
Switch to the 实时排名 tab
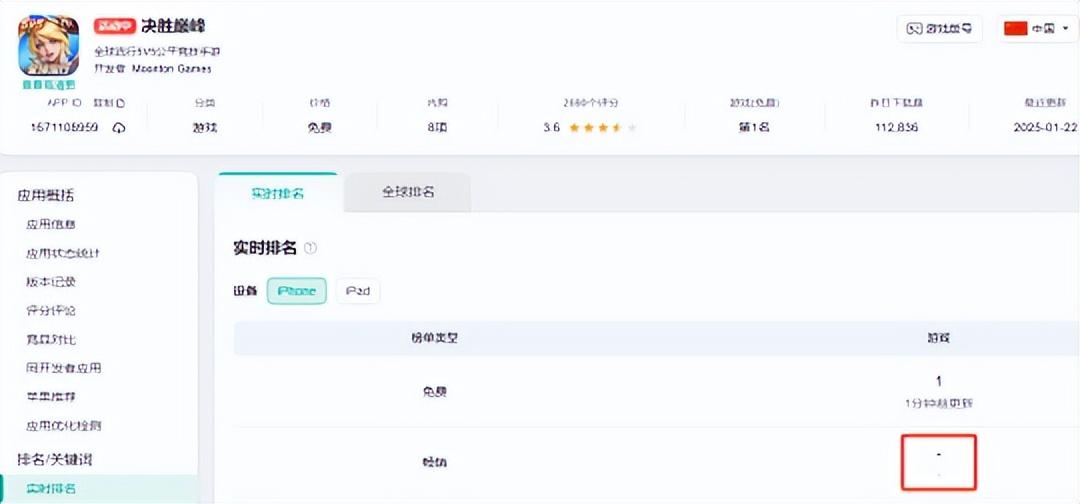277,192
